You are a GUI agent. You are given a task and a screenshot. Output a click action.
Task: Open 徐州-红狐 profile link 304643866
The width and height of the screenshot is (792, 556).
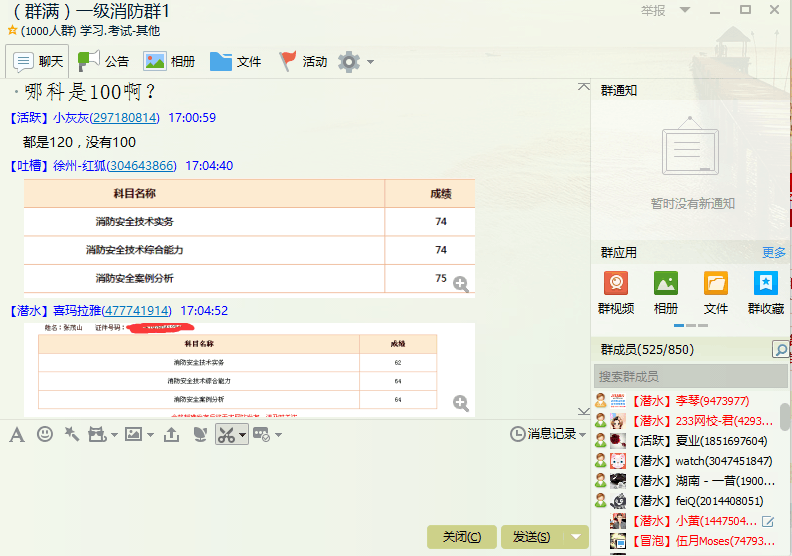tap(141, 166)
